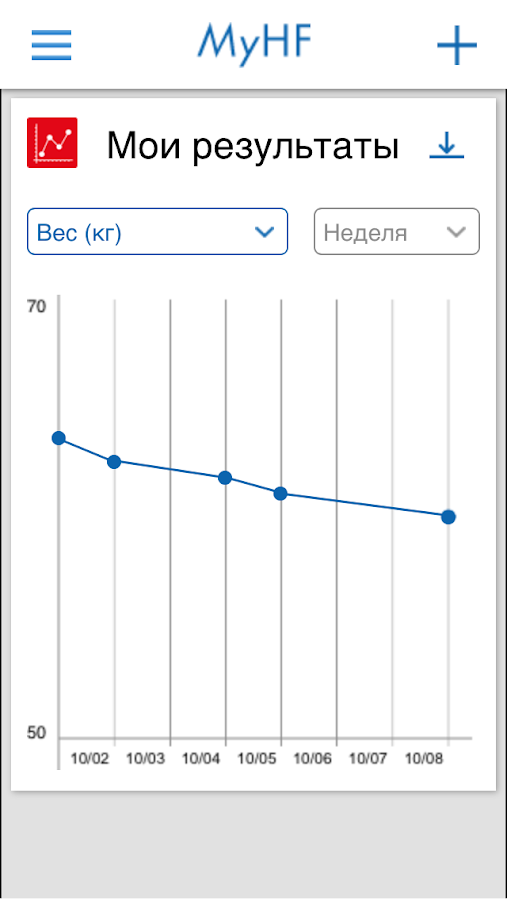Select the data point at 10/08
The image size is (507, 900).
[448, 517]
